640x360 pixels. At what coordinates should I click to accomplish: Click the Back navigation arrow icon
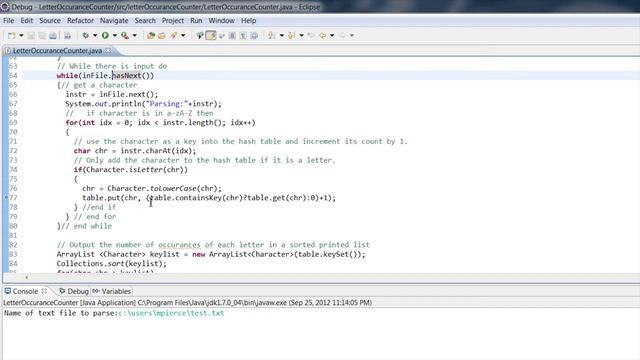[322, 36]
